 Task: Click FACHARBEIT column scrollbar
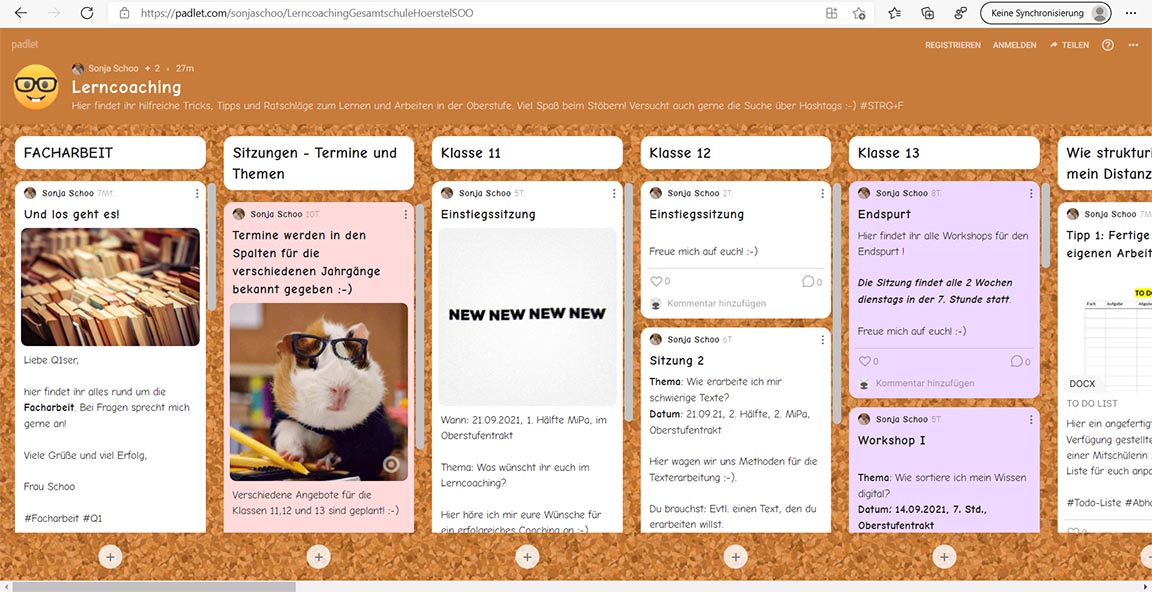(212, 246)
